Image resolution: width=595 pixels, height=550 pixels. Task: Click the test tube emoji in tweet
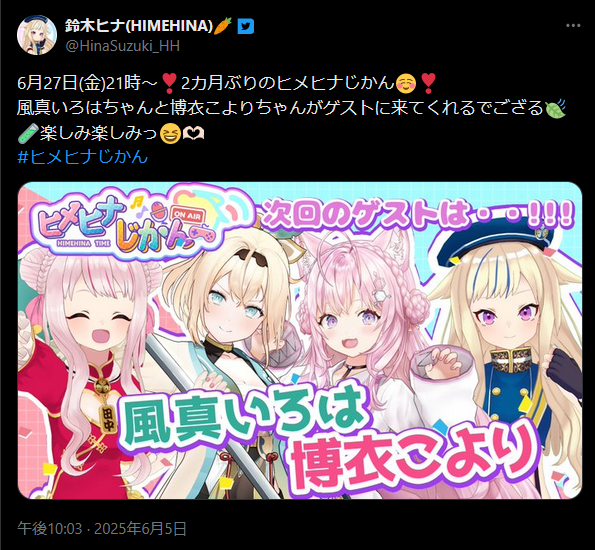pos(28,133)
